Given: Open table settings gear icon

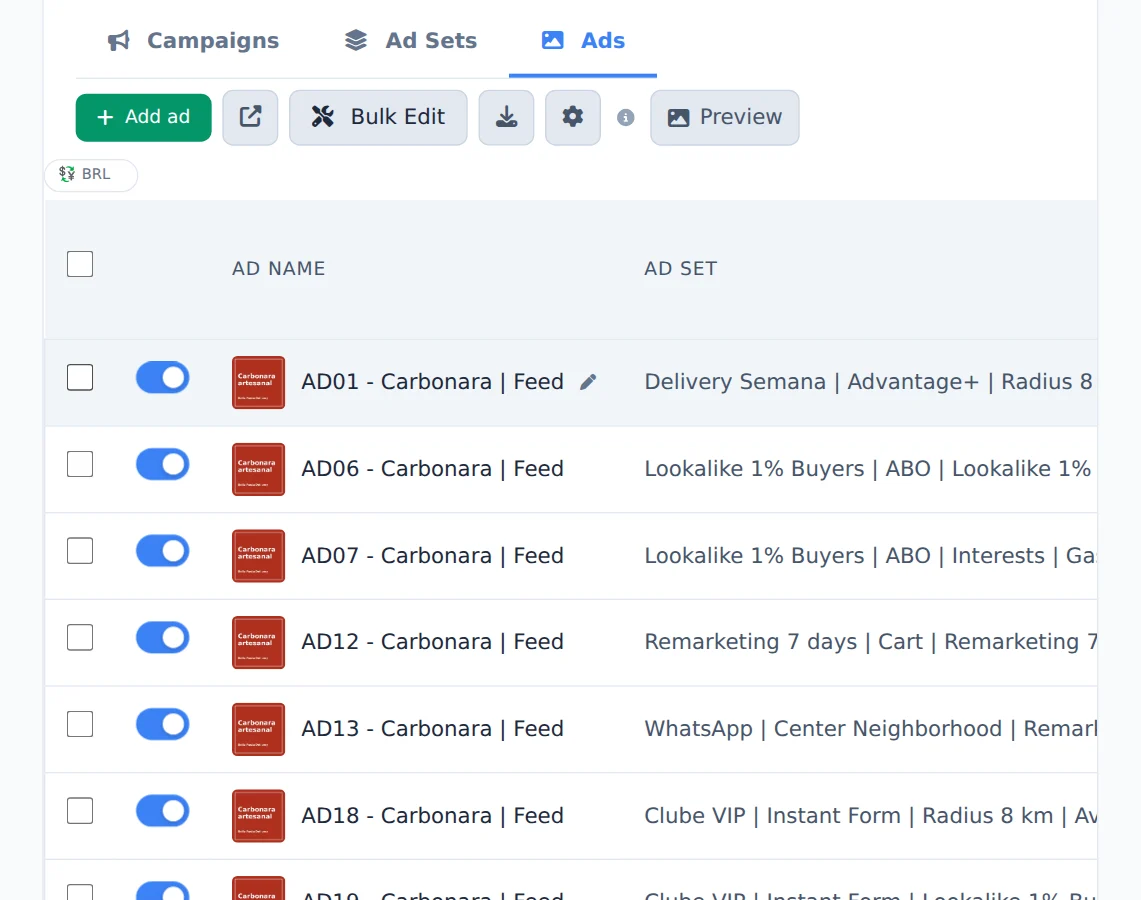Looking at the screenshot, I should (x=573, y=117).
